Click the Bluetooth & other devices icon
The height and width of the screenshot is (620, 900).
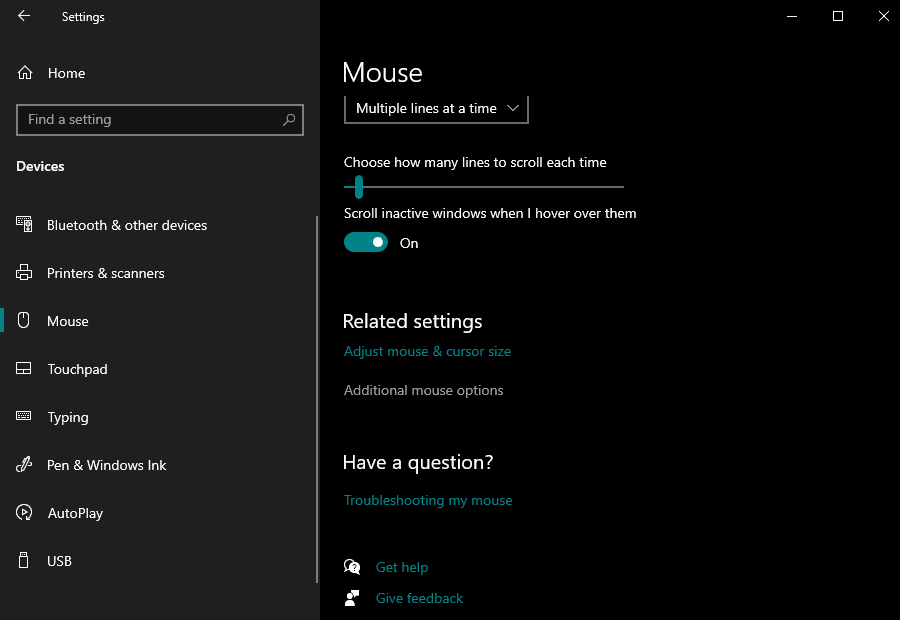pos(25,225)
